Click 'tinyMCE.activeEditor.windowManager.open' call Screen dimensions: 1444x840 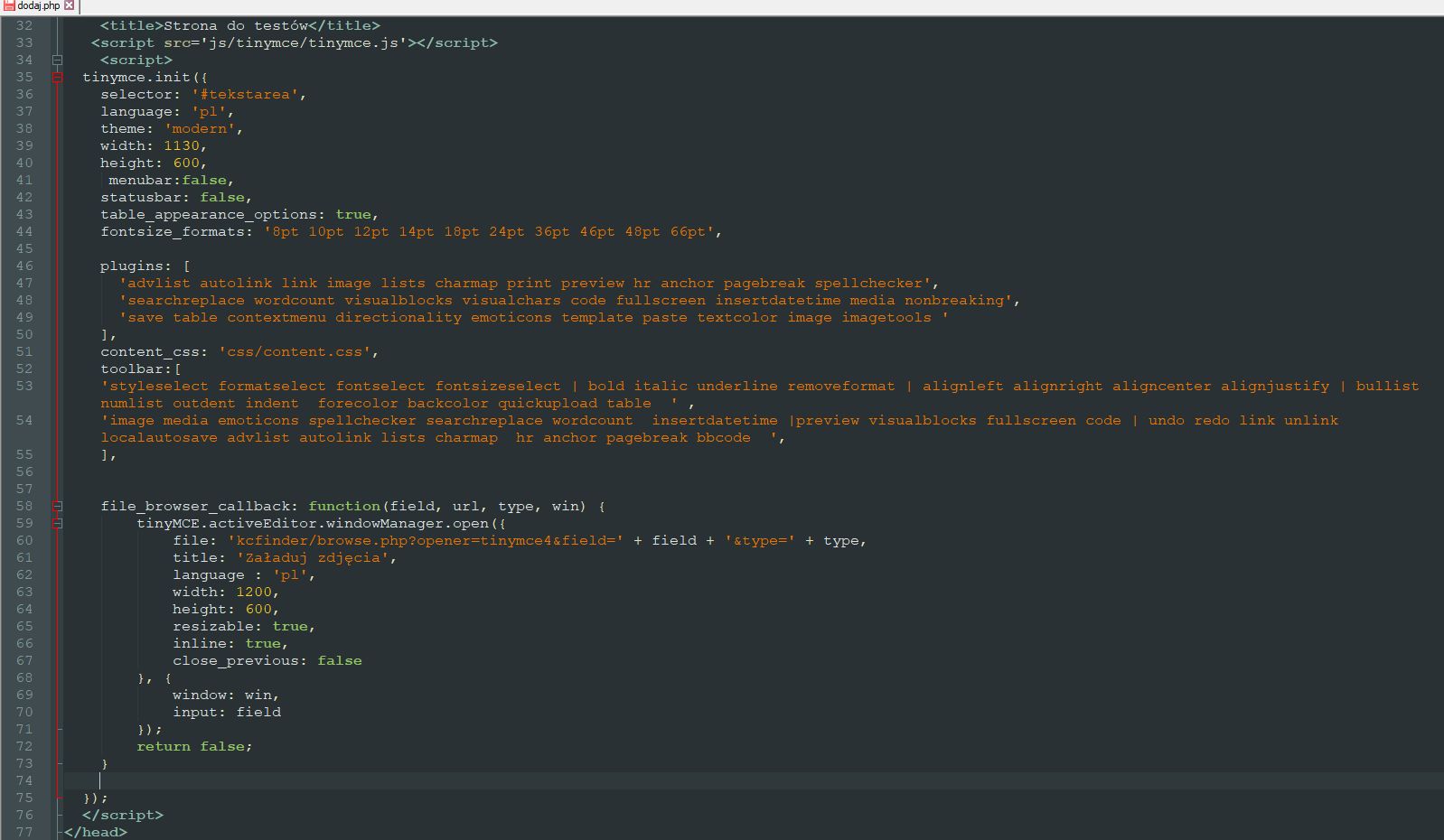pyautogui.click(x=313, y=524)
